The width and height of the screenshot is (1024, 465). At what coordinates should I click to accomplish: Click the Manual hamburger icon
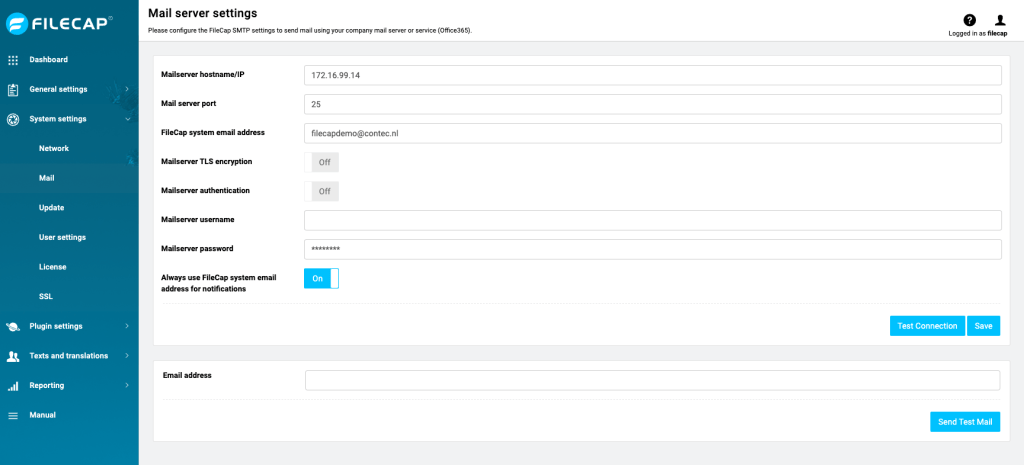(x=12, y=415)
